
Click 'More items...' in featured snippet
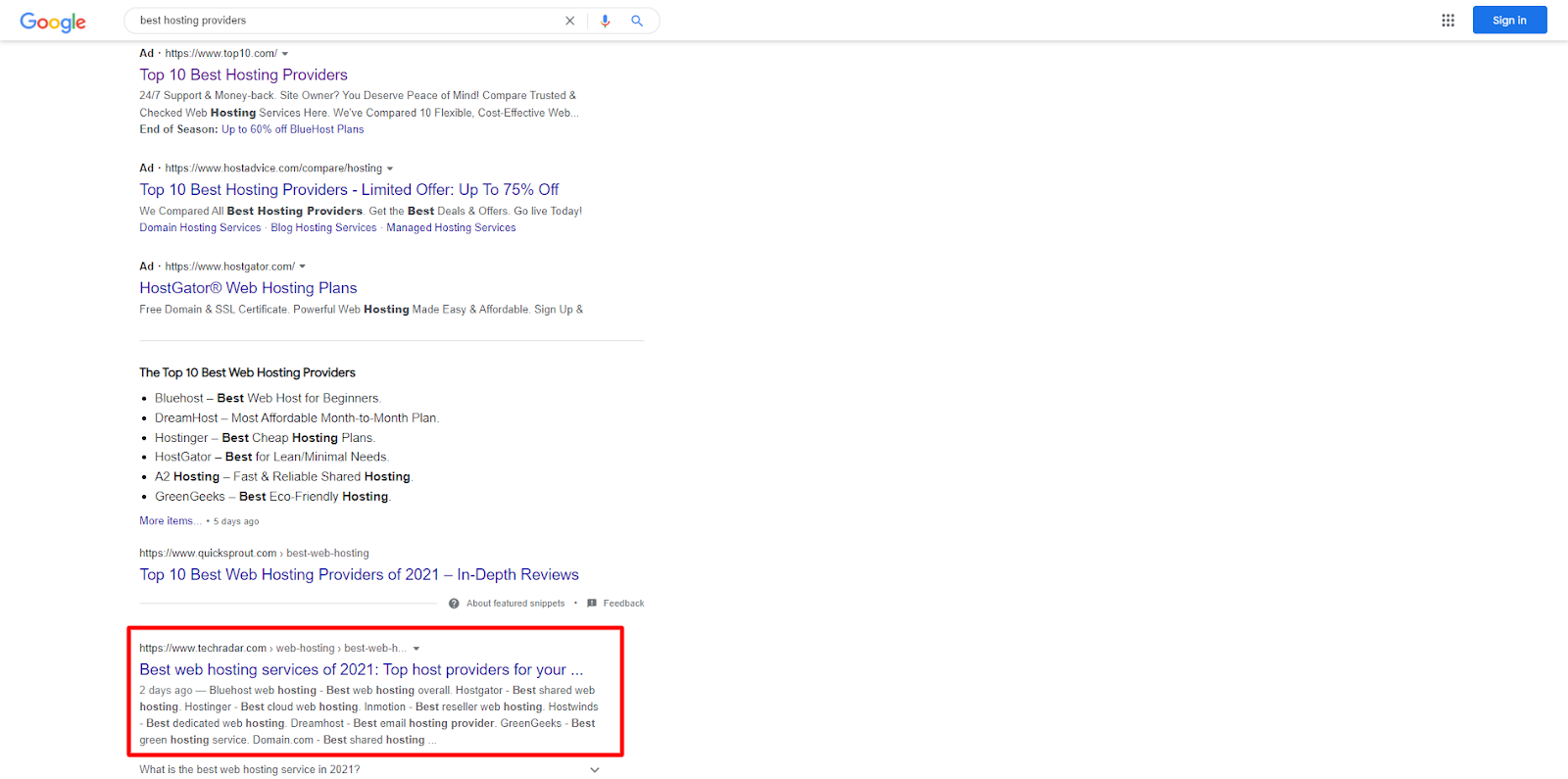coord(171,521)
